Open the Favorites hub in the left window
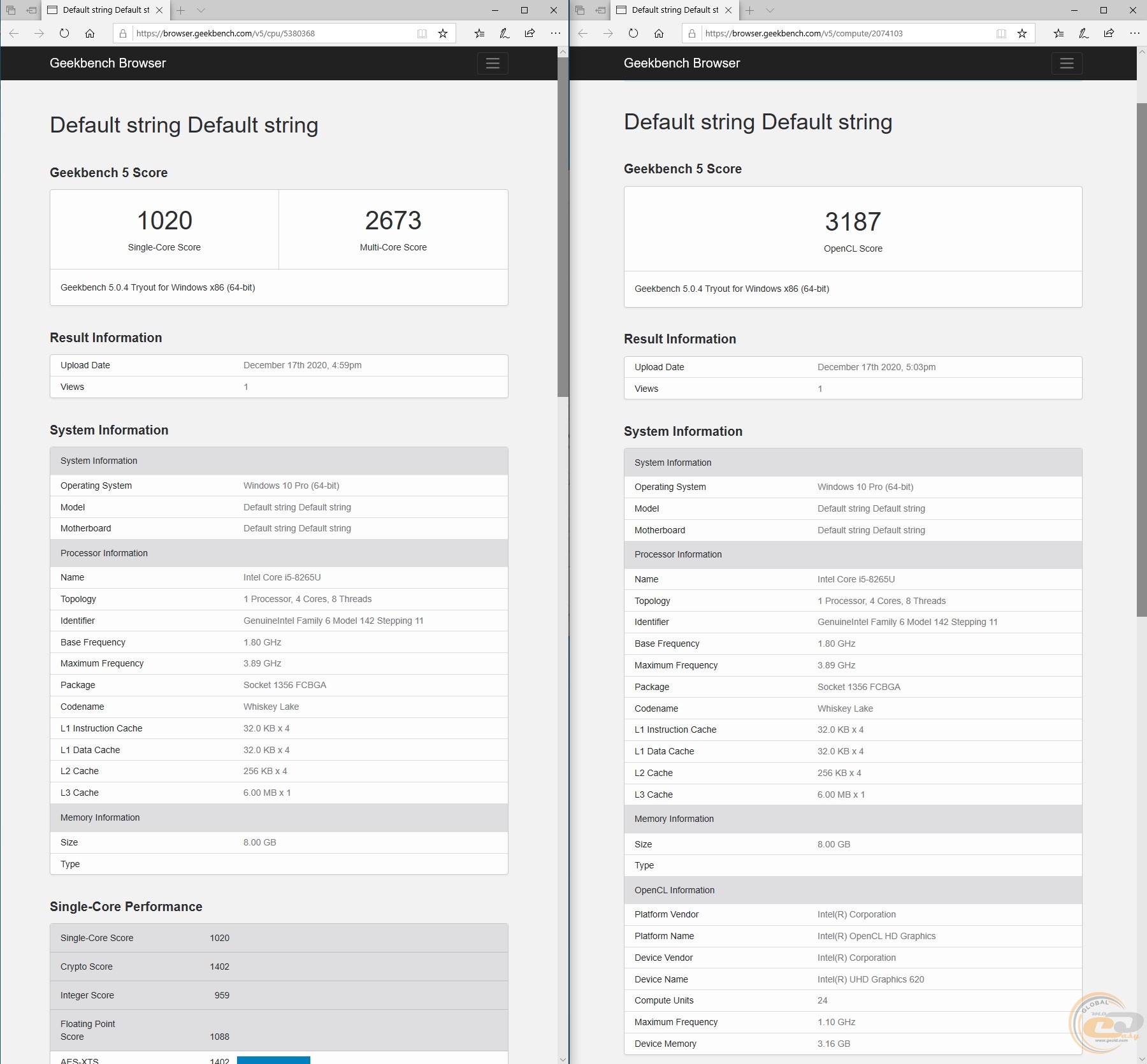The height and width of the screenshot is (1064, 1147). (479, 33)
